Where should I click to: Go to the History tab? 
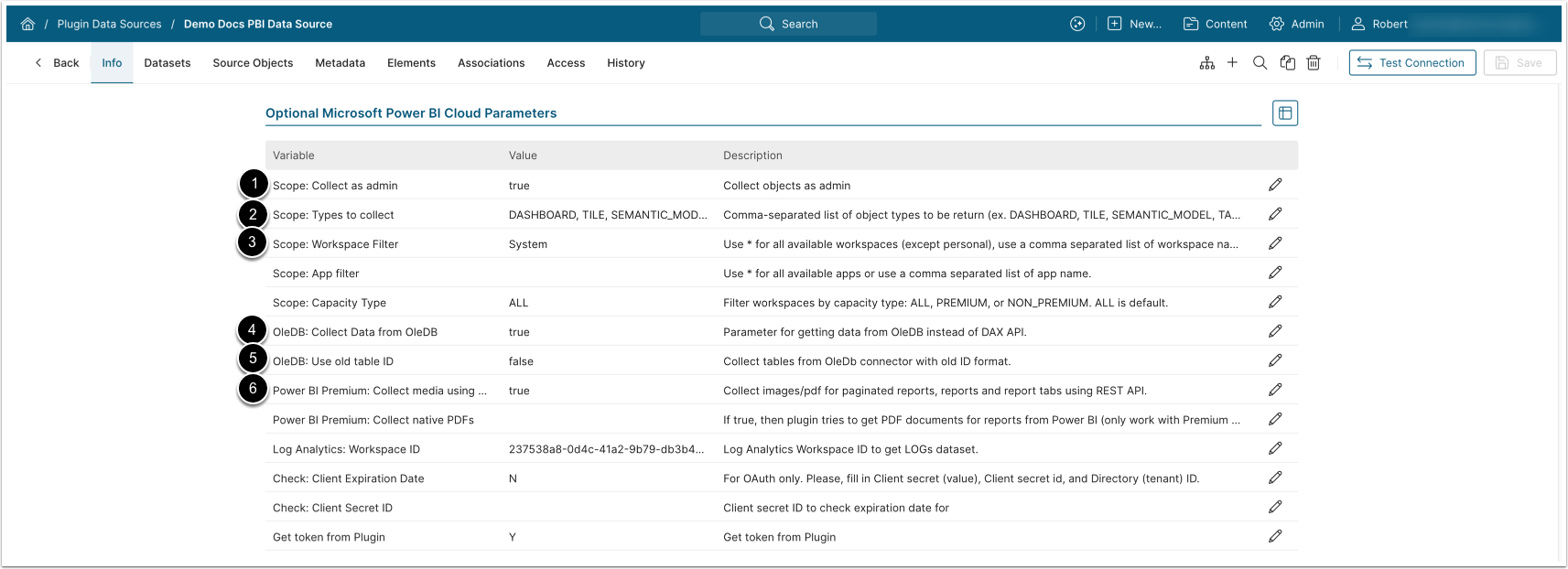click(x=625, y=63)
